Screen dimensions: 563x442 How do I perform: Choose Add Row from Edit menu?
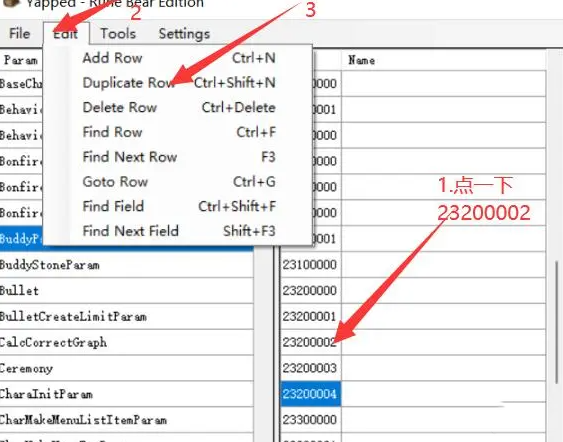click(179, 58)
